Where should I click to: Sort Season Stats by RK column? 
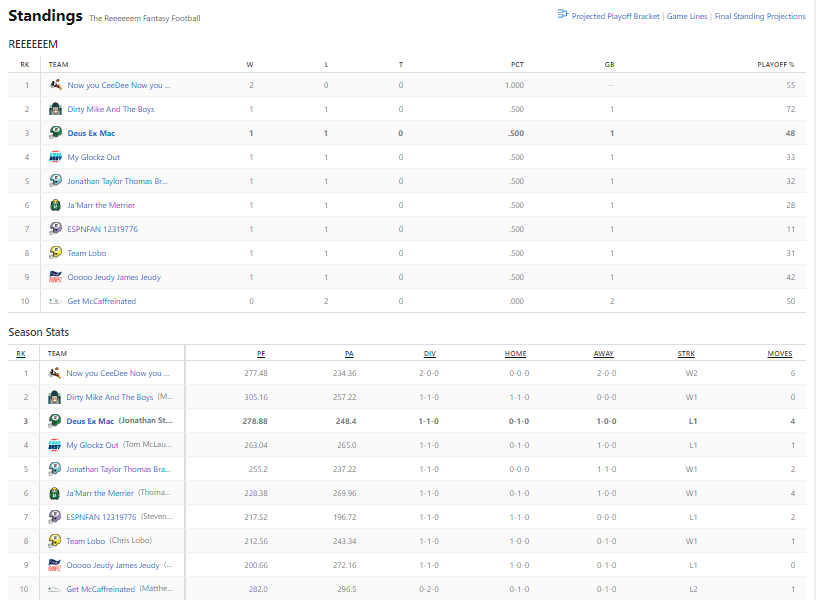[x=20, y=353]
